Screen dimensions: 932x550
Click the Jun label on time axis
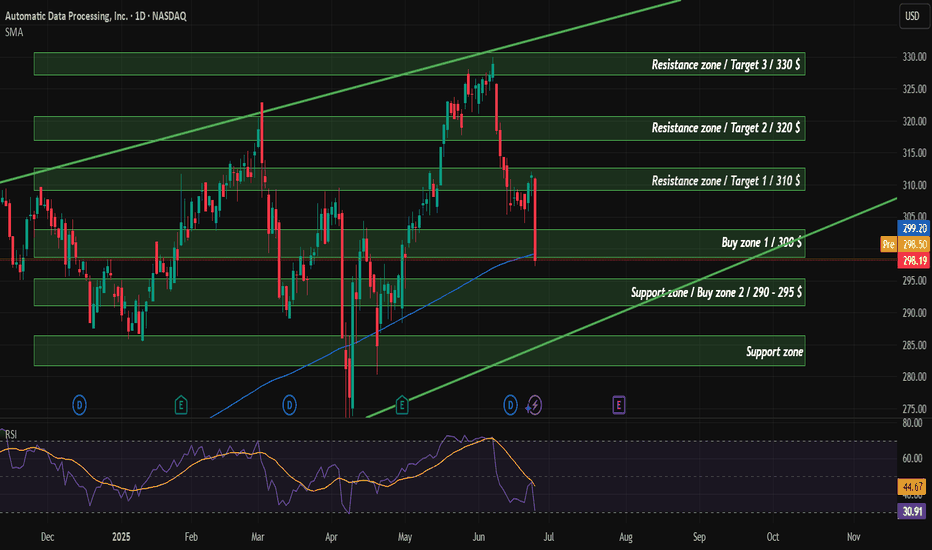click(478, 537)
